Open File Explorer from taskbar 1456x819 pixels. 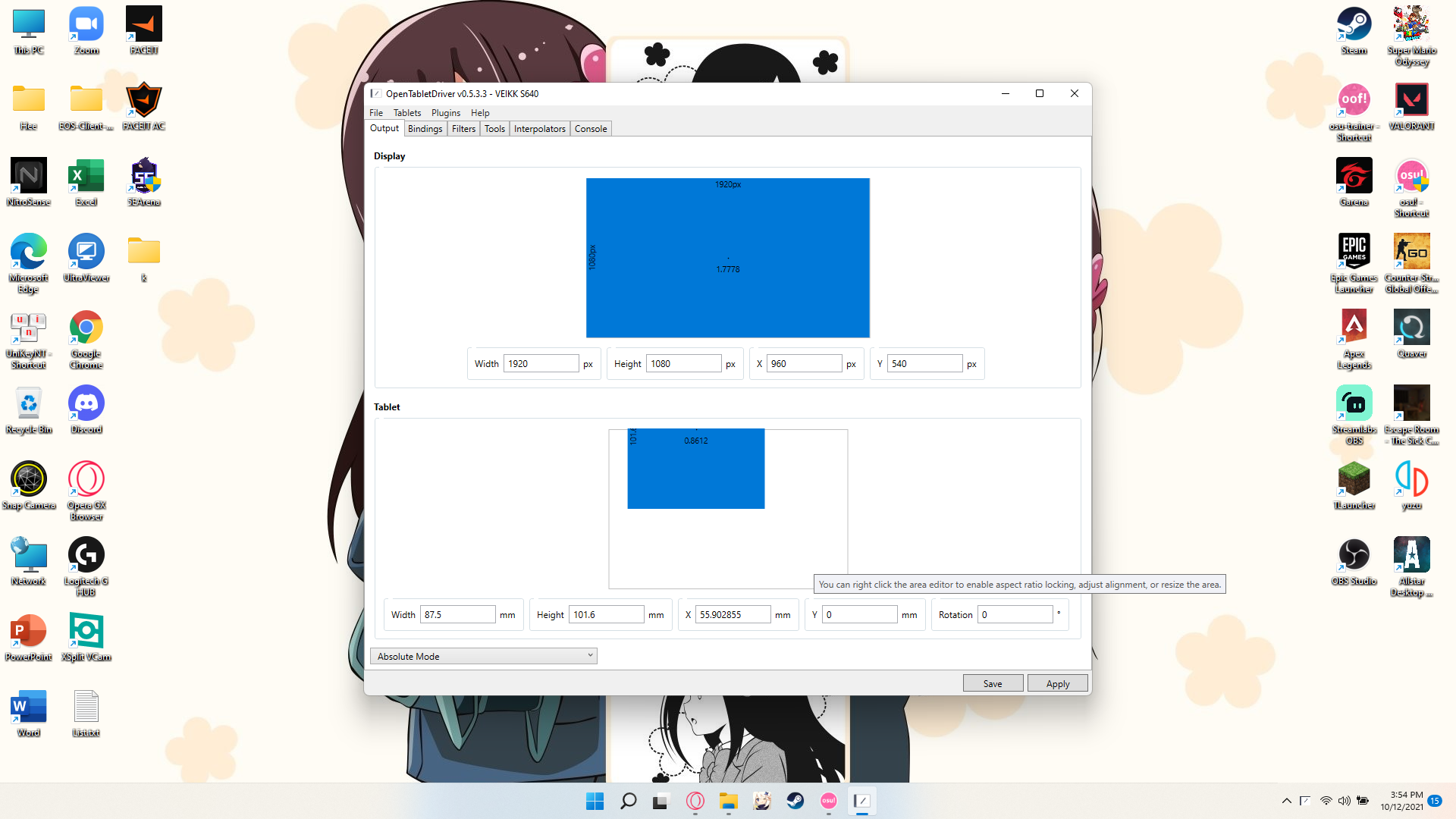pos(729,801)
